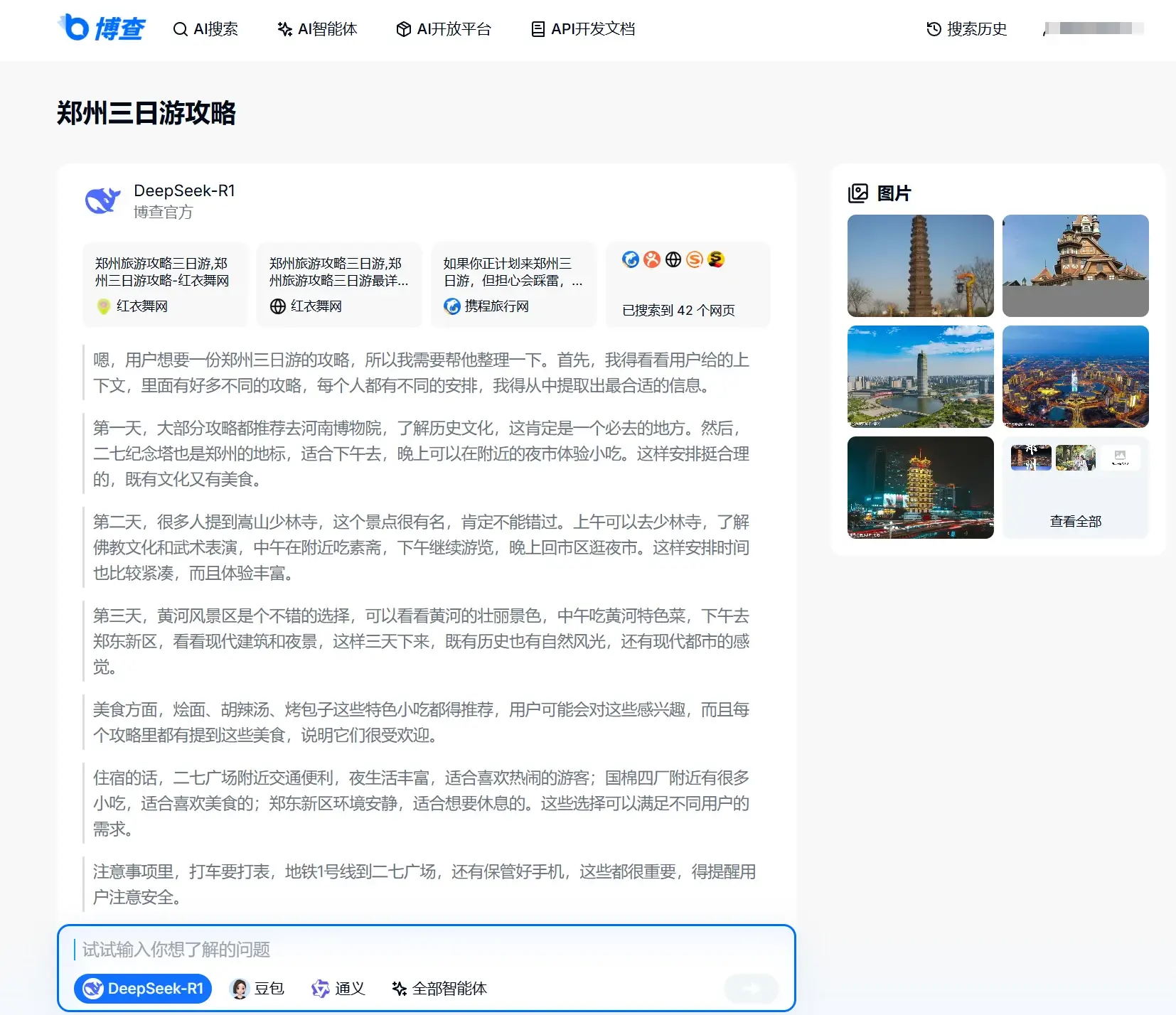Screen dimensions: 1176x1015
Task: Go to the AI智能体 tab
Action: [317, 29]
